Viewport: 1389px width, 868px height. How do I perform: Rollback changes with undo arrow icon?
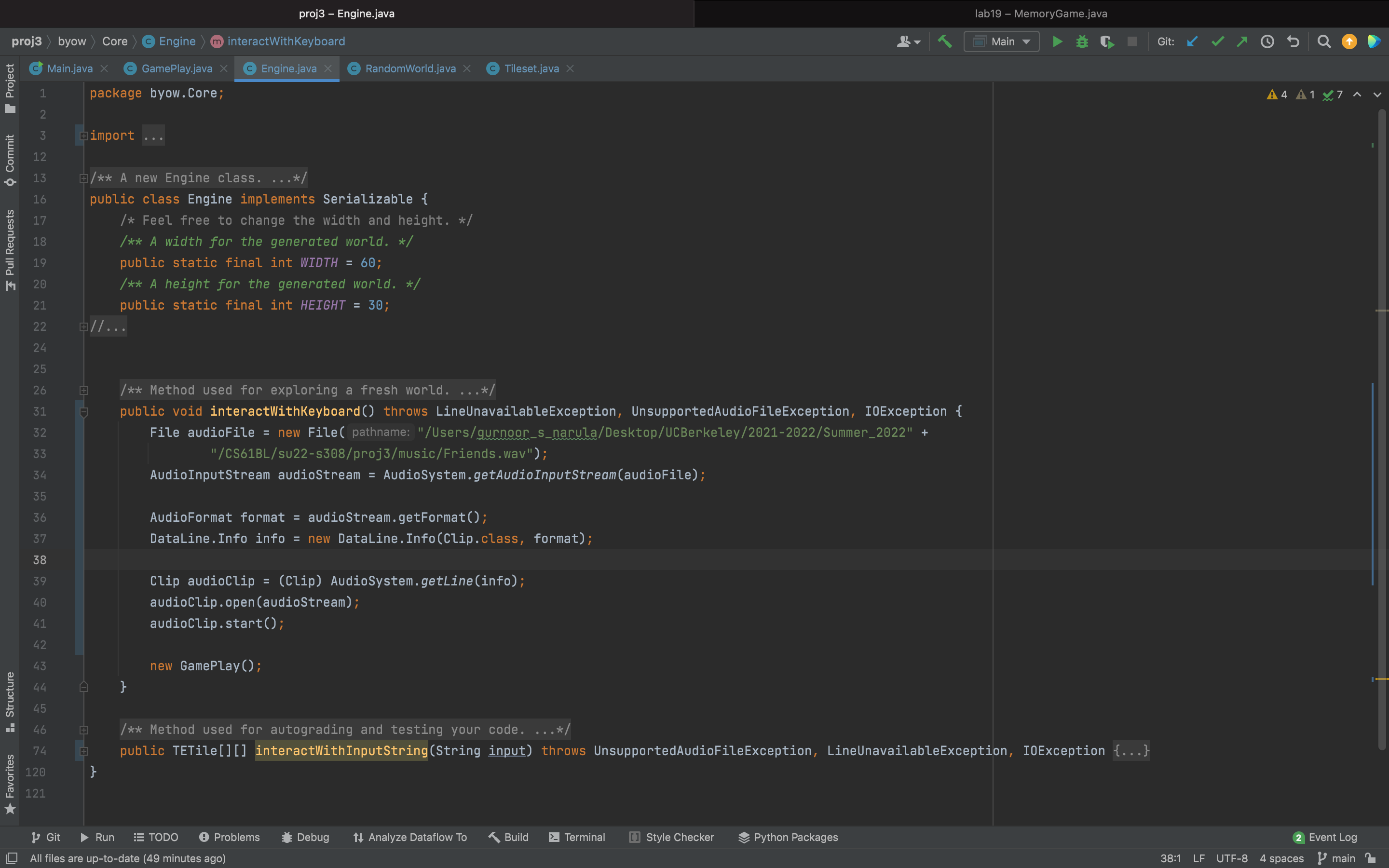click(1293, 41)
